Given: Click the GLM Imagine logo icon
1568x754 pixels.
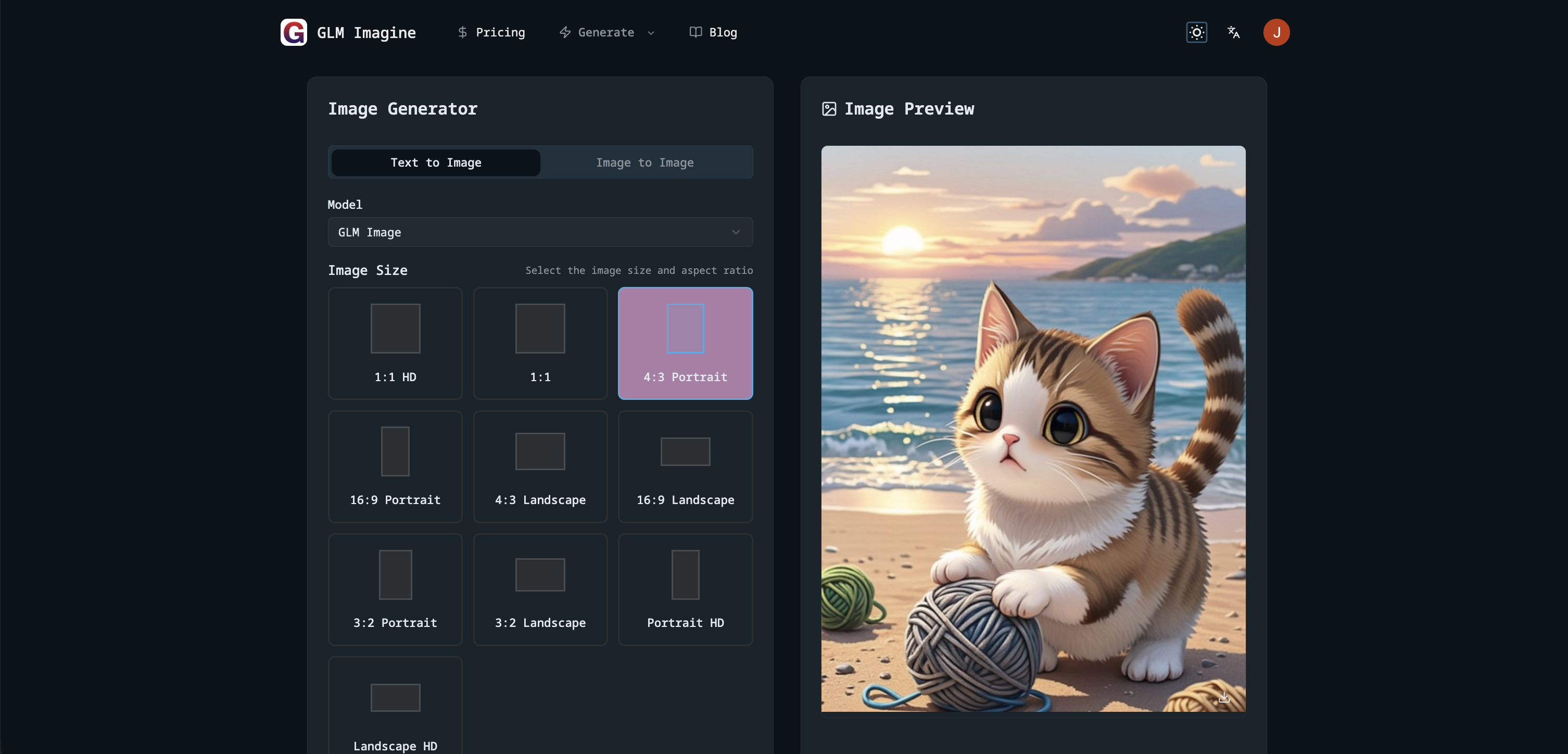Looking at the screenshot, I should tap(294, 32).
